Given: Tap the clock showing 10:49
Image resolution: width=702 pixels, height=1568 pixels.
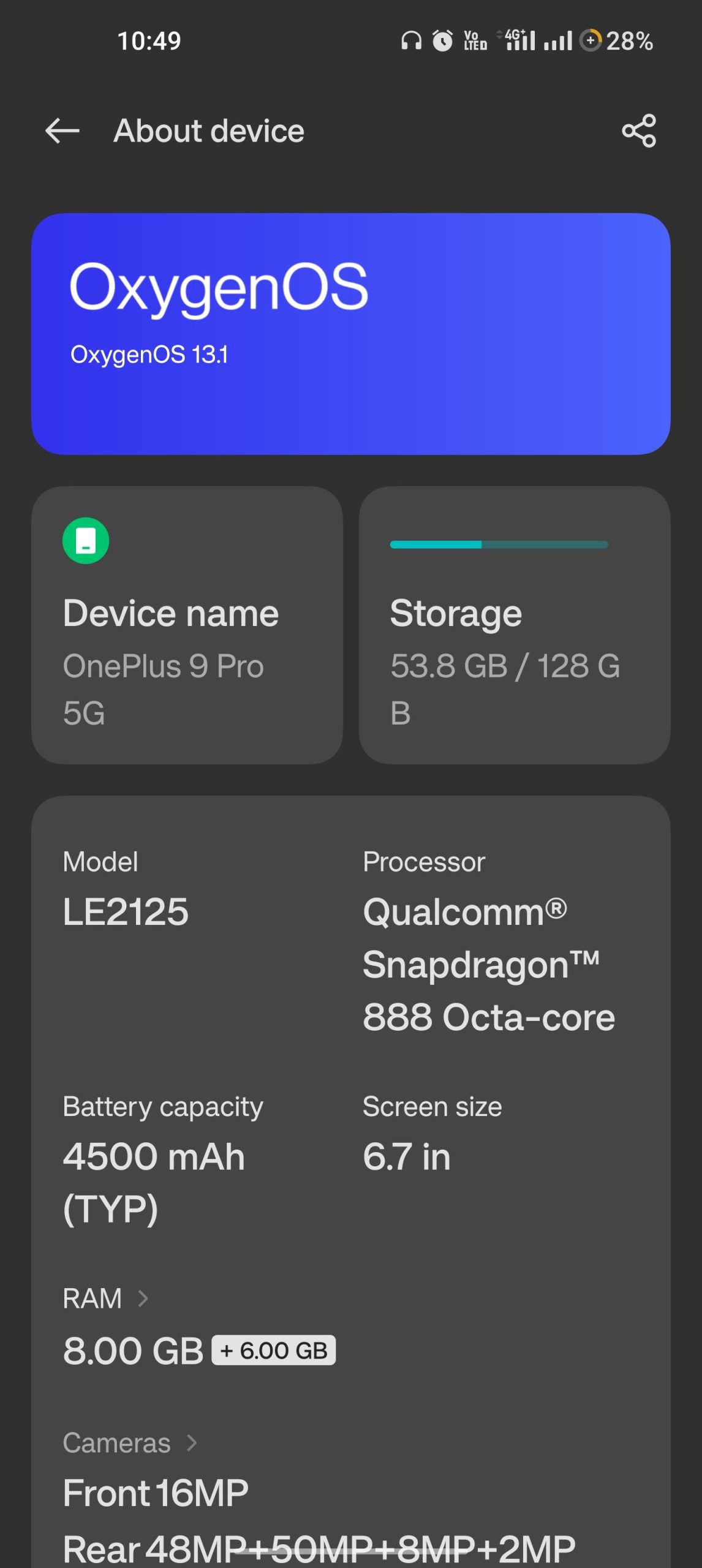Looking at the screenshot, I should tap(149, 39).
